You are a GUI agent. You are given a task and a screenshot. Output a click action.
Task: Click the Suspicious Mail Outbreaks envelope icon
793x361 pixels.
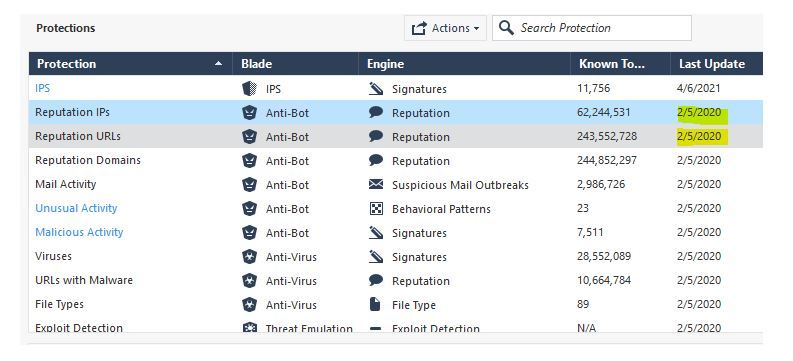376,185
